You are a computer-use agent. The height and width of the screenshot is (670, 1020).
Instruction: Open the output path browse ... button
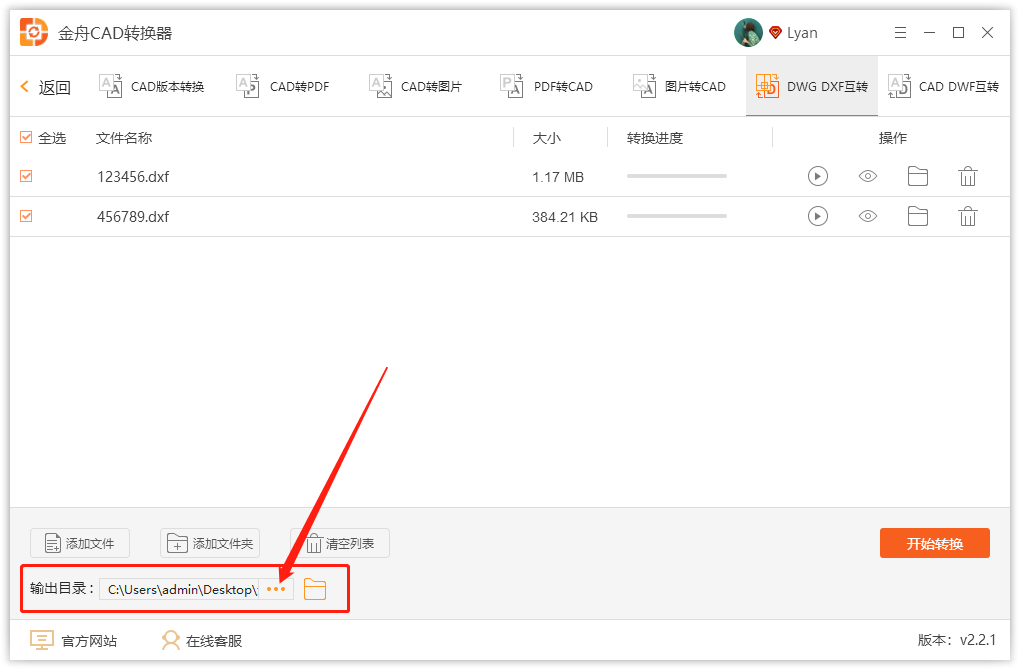[275, 589]
